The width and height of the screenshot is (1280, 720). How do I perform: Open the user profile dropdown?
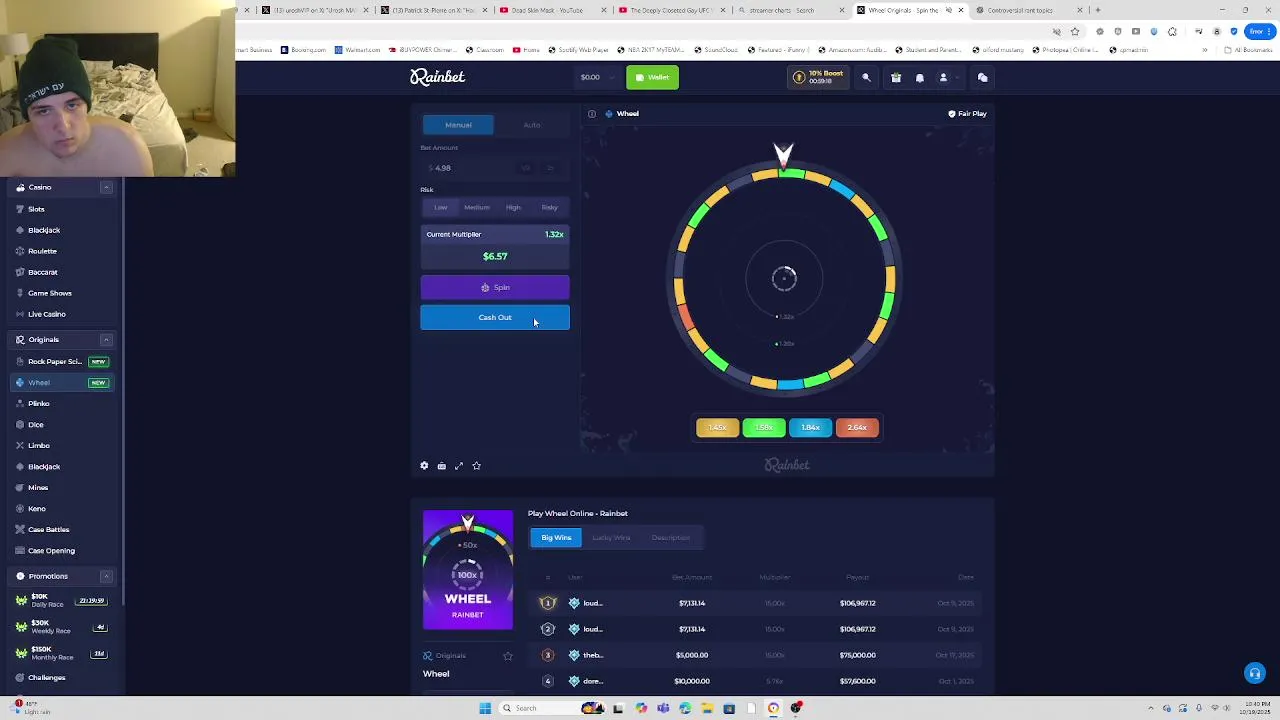pos(947,77)
